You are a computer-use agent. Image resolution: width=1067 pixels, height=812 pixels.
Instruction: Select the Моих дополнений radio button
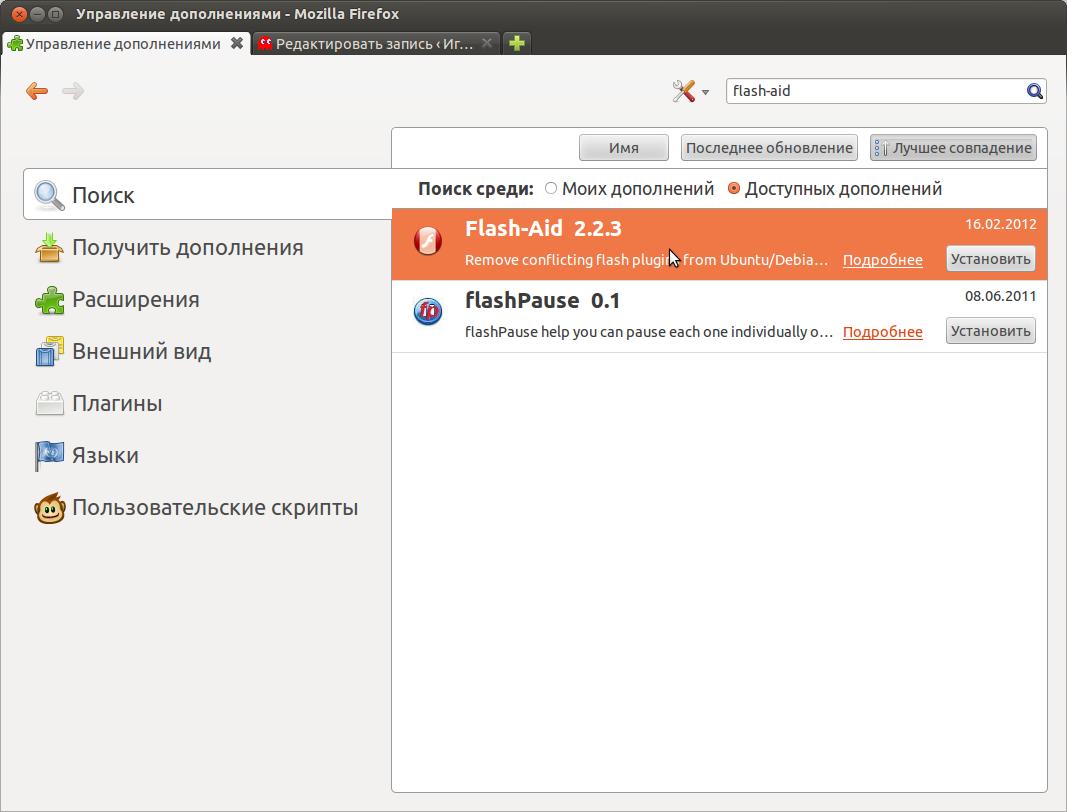pos(551,189)
